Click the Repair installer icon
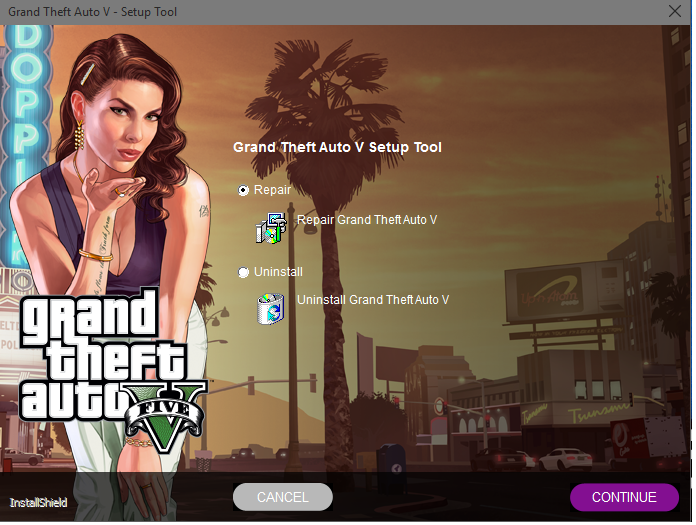 271,229
